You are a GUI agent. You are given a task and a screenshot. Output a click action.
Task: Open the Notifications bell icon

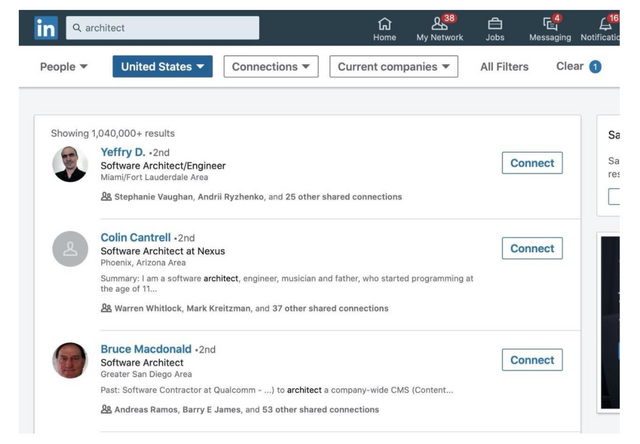[x=605, y=24]
